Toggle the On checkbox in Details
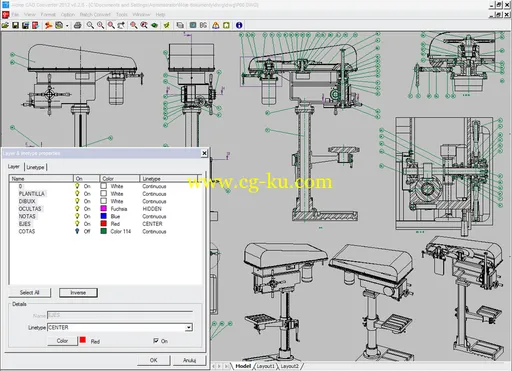Image resolution: width=512 pixels, height=371 pixels. (x=156, y=341)
